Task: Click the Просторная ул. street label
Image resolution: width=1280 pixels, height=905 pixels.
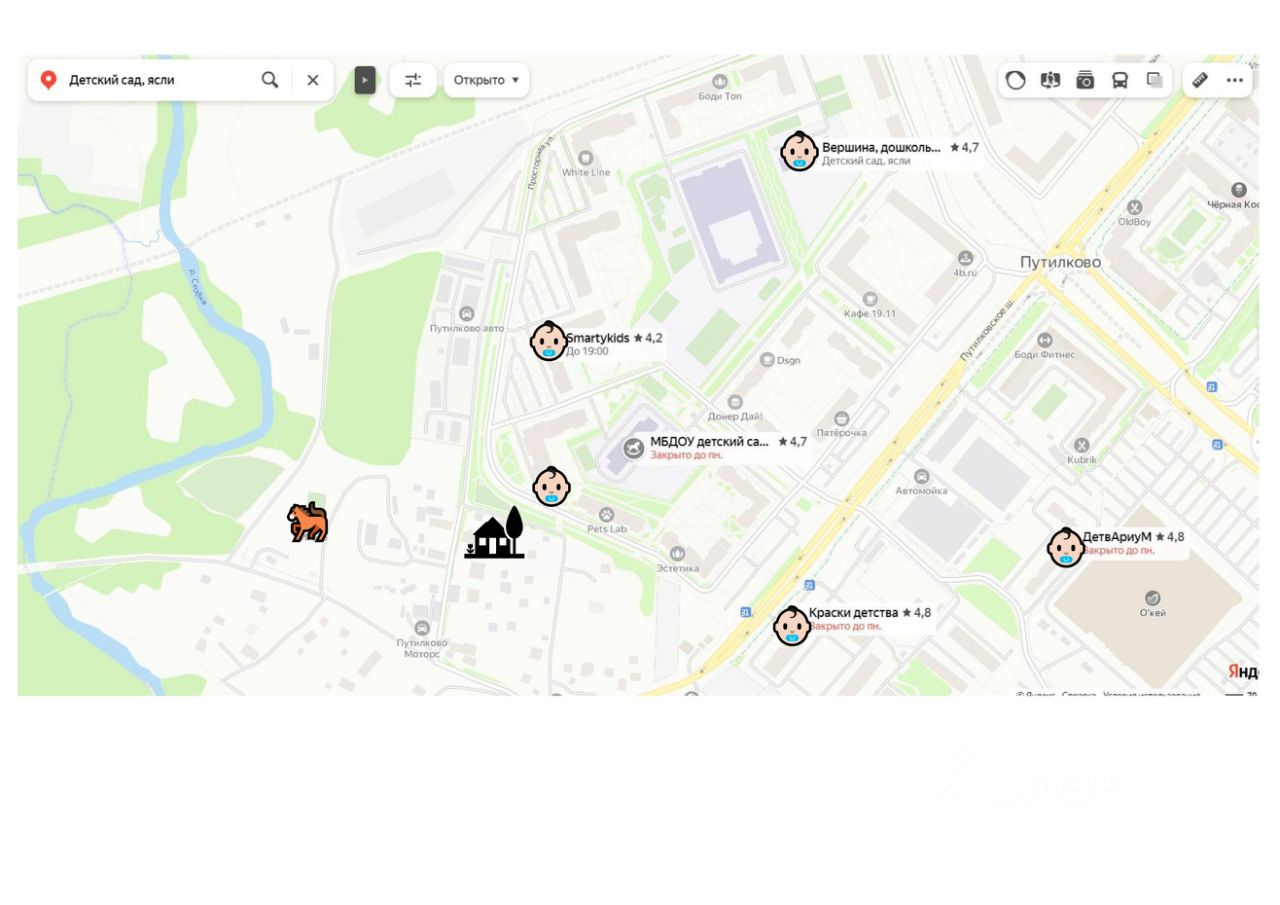Action: tap(539, 163)
